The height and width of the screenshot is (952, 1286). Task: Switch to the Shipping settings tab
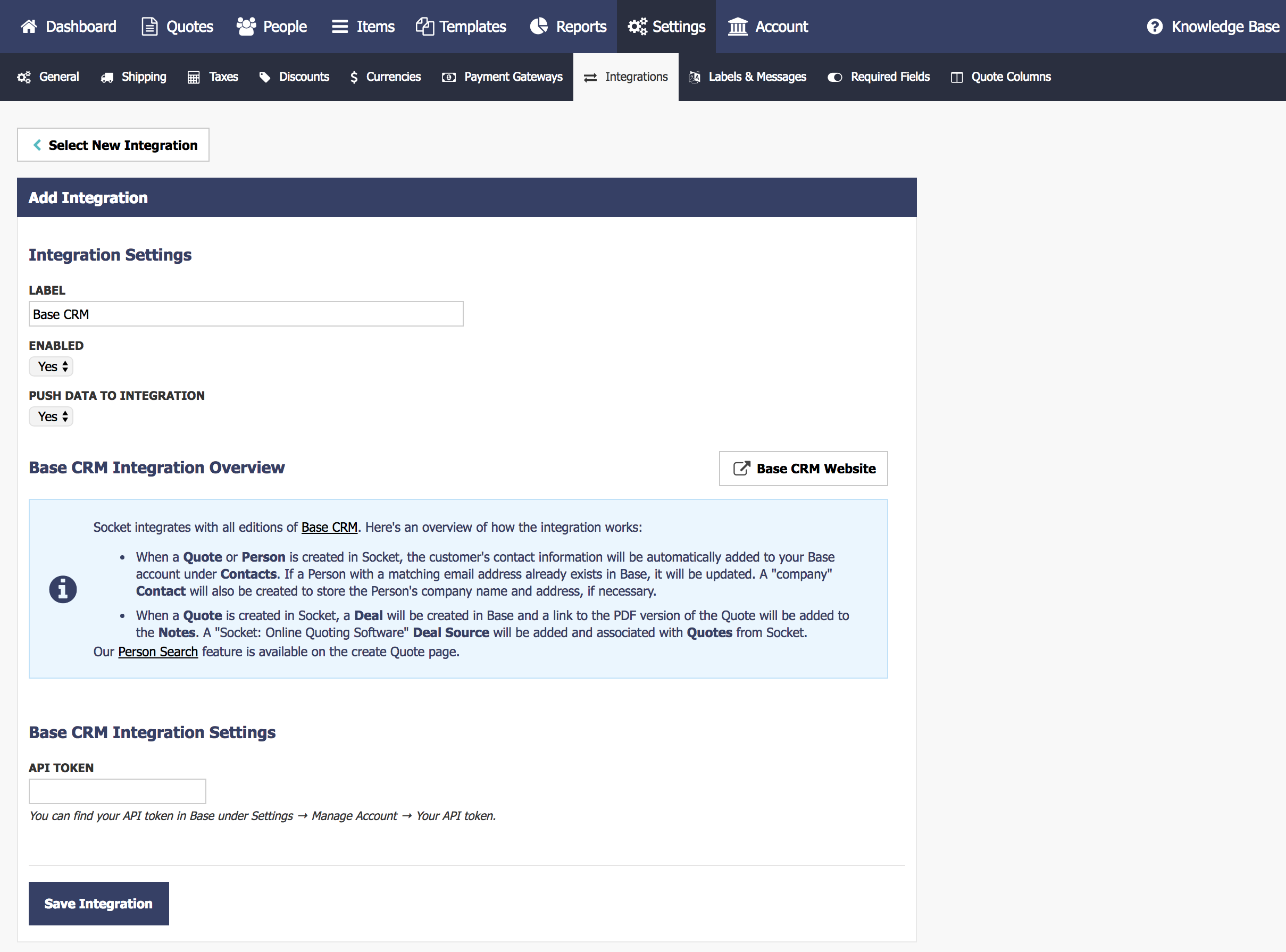coord(133,77)
